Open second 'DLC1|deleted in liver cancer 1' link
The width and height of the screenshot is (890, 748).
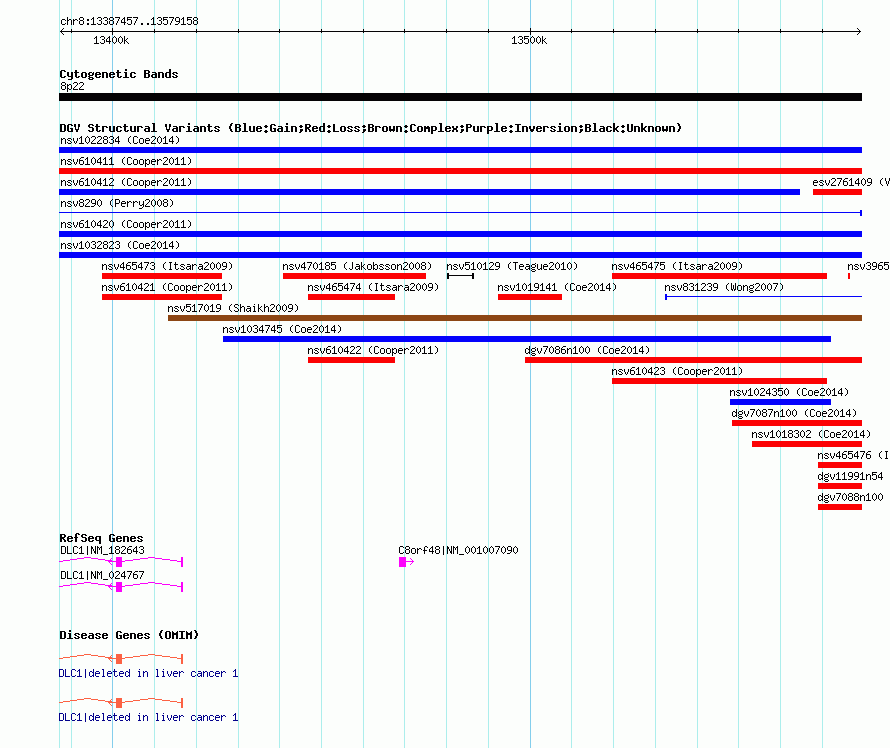pyautogui.click(x=149, y=717)
